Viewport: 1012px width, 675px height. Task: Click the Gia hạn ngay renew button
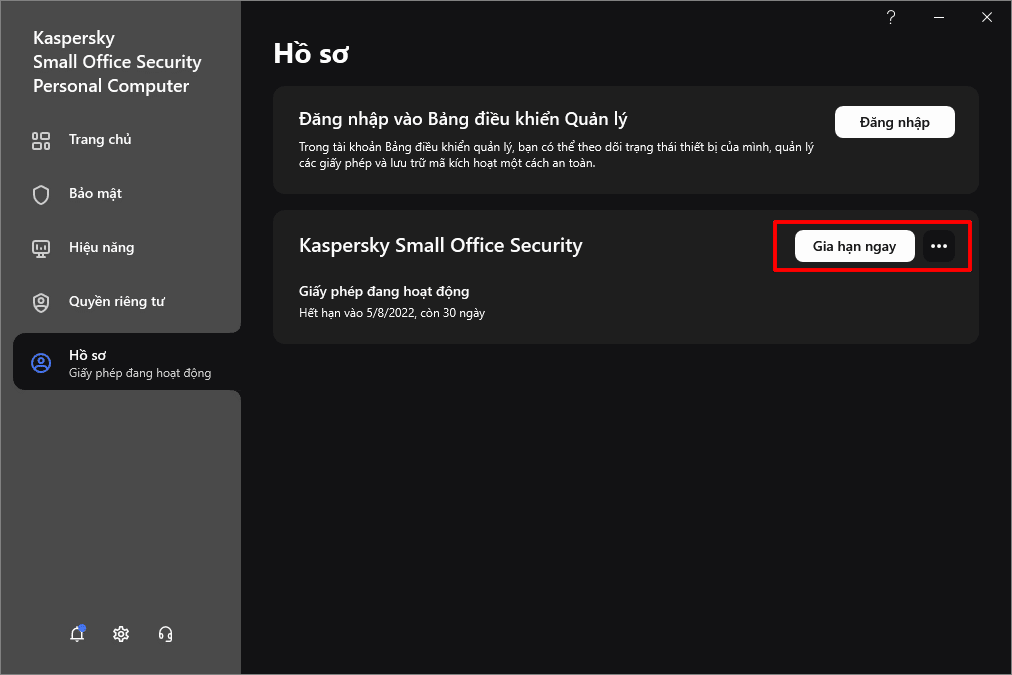click(x=854, y=246)
